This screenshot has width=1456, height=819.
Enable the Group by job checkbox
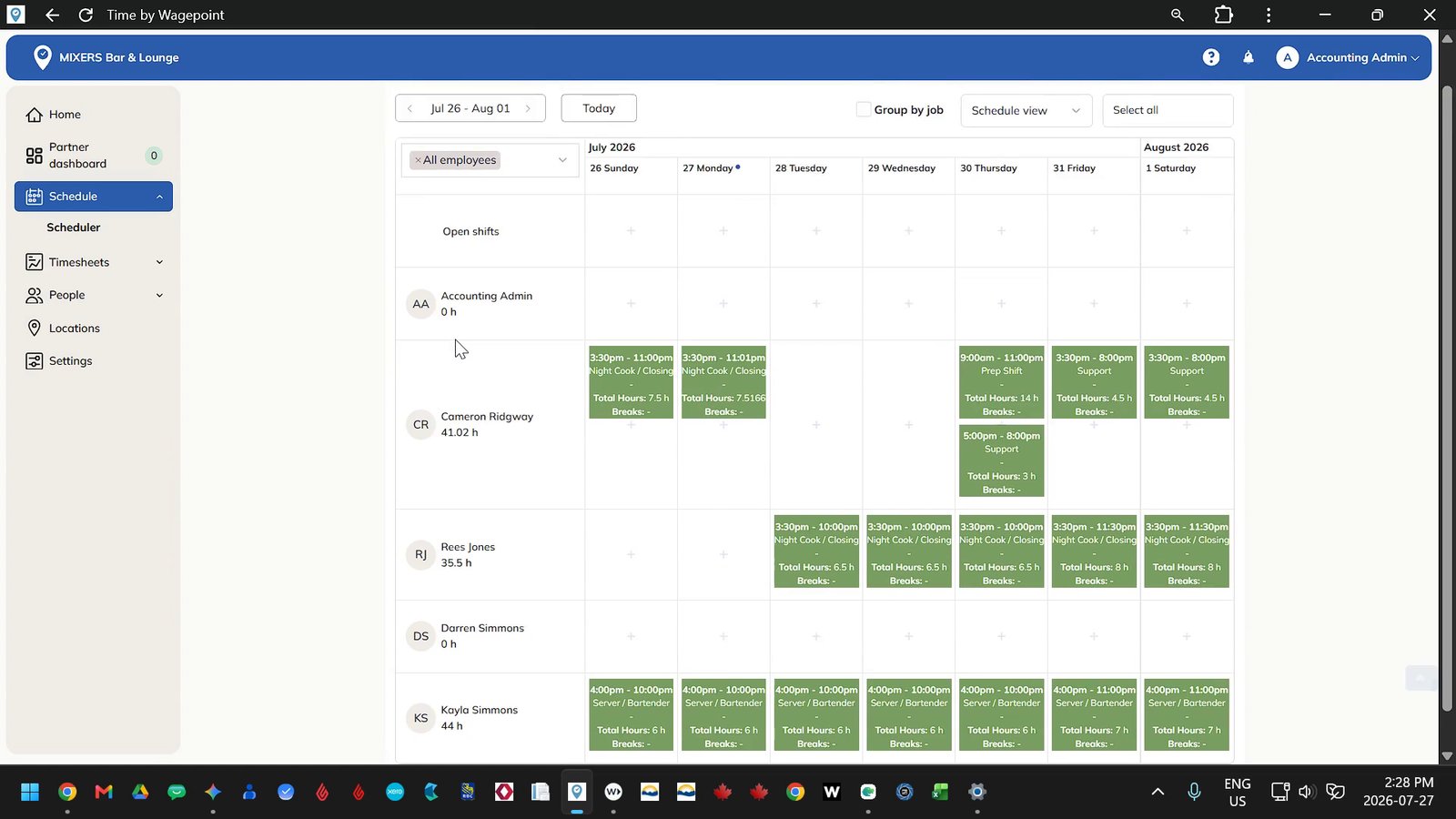click(x=864, y=109)
